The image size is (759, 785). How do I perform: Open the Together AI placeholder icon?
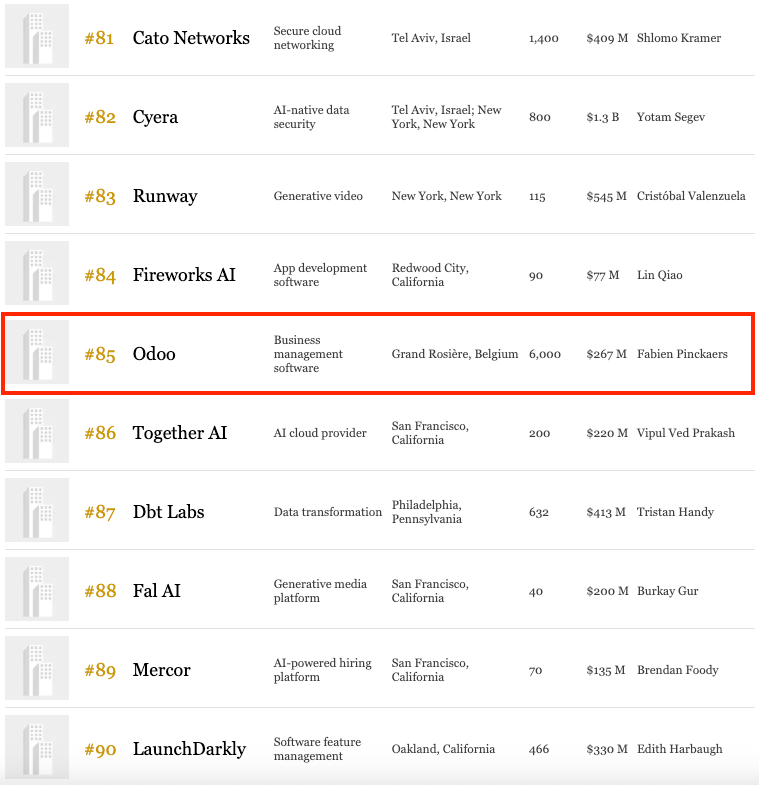click(x=37, y=432)
